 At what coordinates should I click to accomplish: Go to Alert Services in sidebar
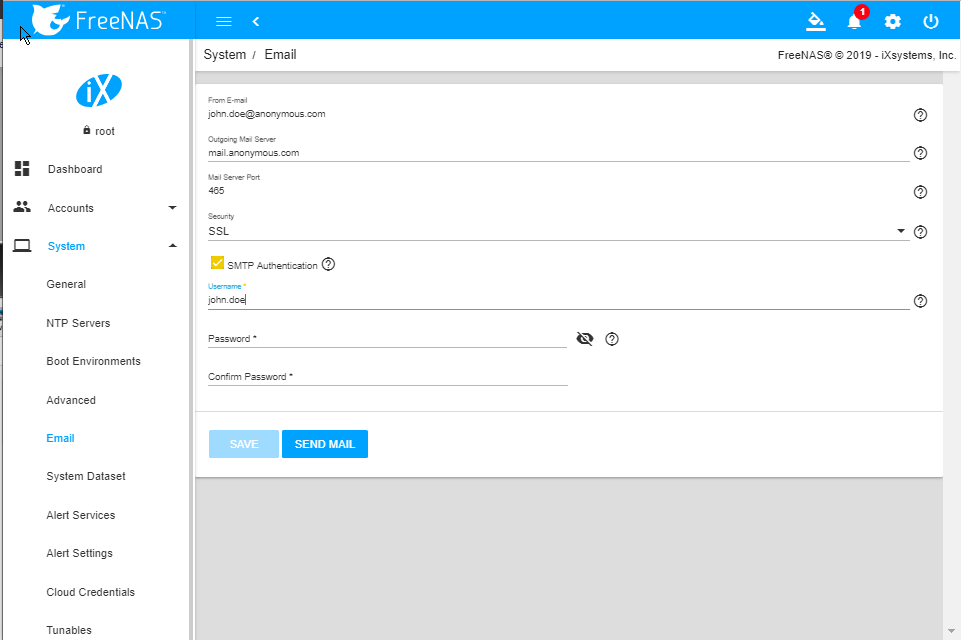[81, 515]
